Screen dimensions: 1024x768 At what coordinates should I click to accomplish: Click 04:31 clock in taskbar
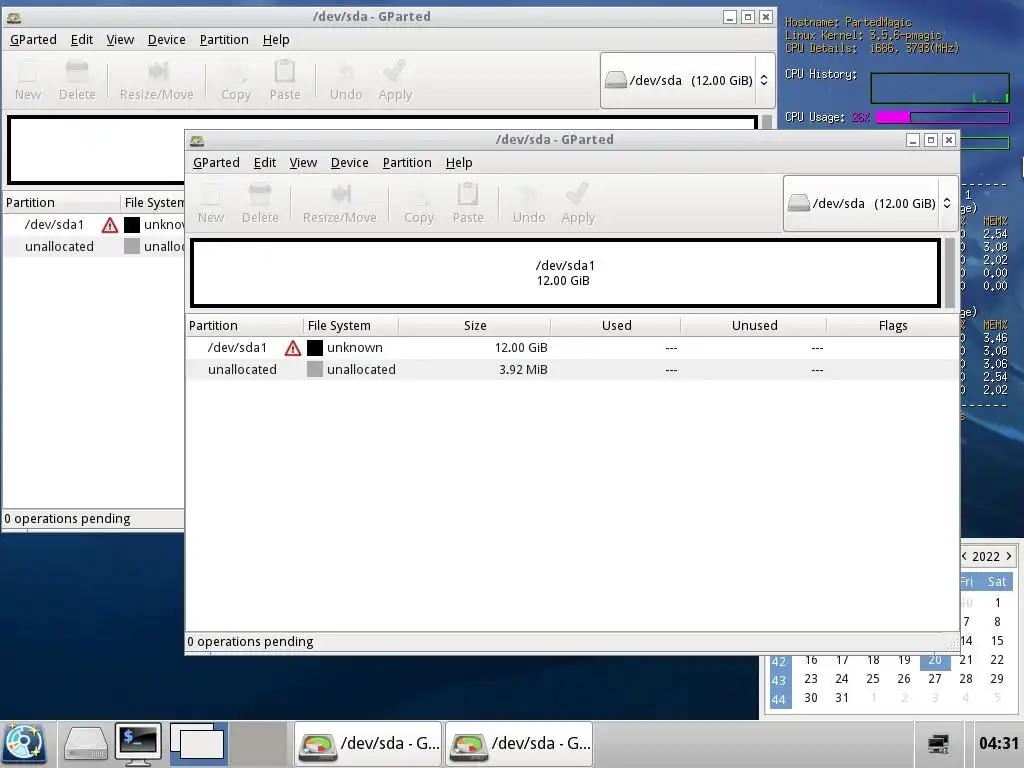click(998, 743)
